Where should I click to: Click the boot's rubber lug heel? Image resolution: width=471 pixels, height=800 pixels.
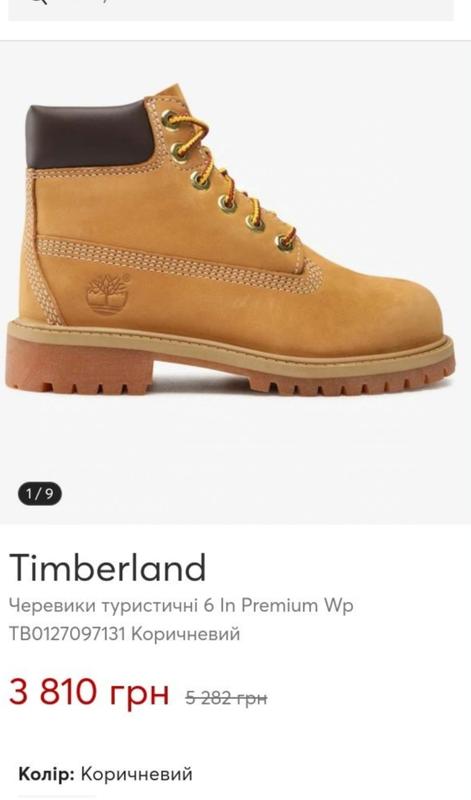[x=79, y=365]
